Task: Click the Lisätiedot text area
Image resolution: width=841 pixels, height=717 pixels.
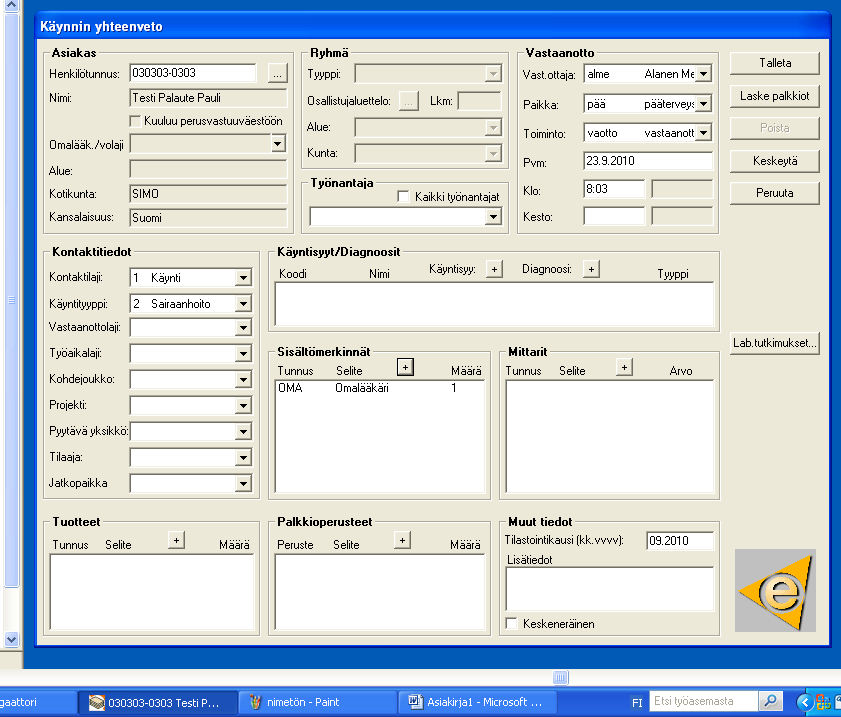Action: click(x=610, y=589)
